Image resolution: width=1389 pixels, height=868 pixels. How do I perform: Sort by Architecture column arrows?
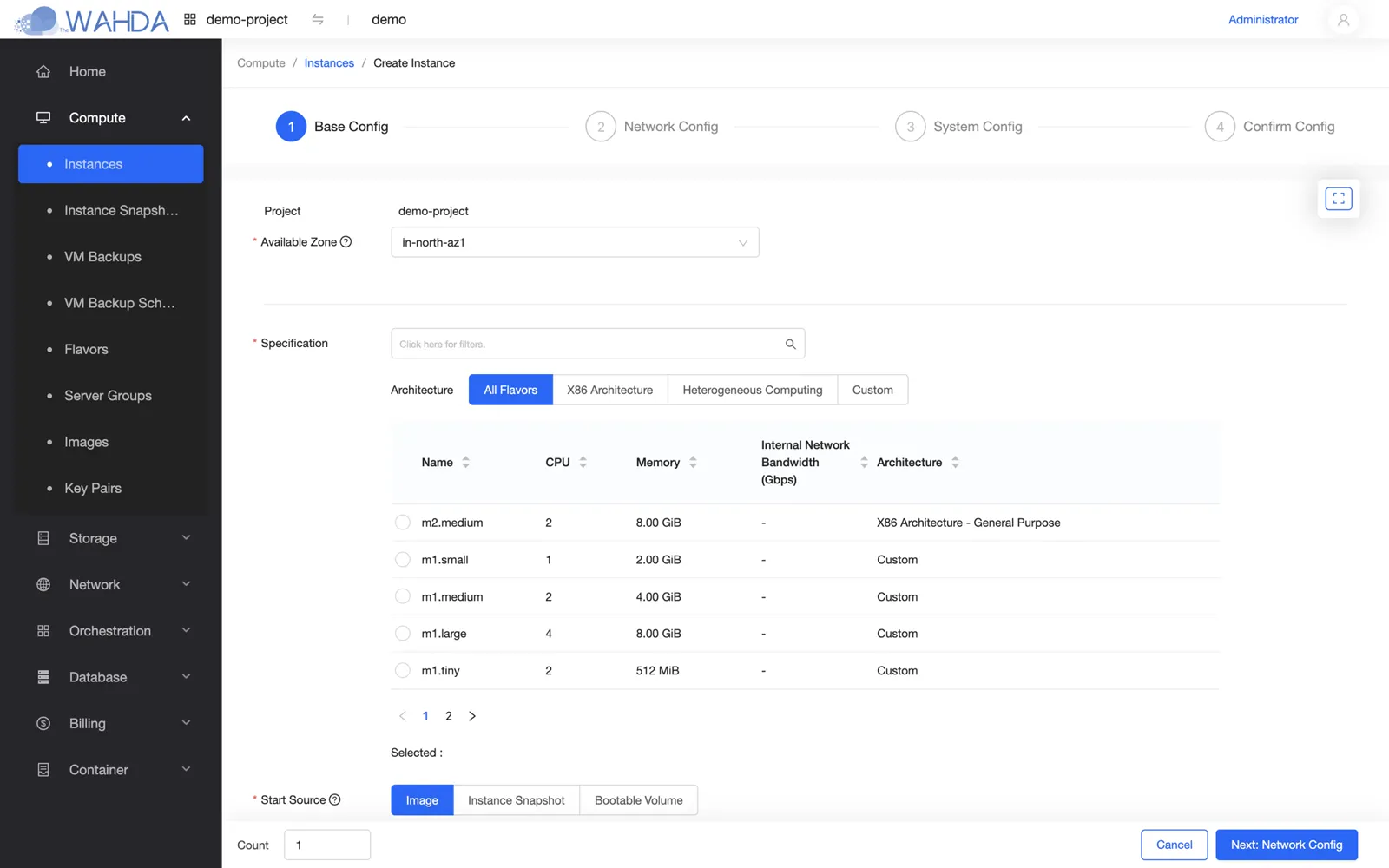point(955,462)
